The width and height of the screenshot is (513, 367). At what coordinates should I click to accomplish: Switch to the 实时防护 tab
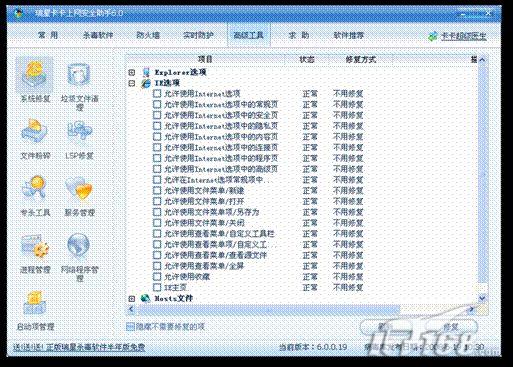(198, 35)
